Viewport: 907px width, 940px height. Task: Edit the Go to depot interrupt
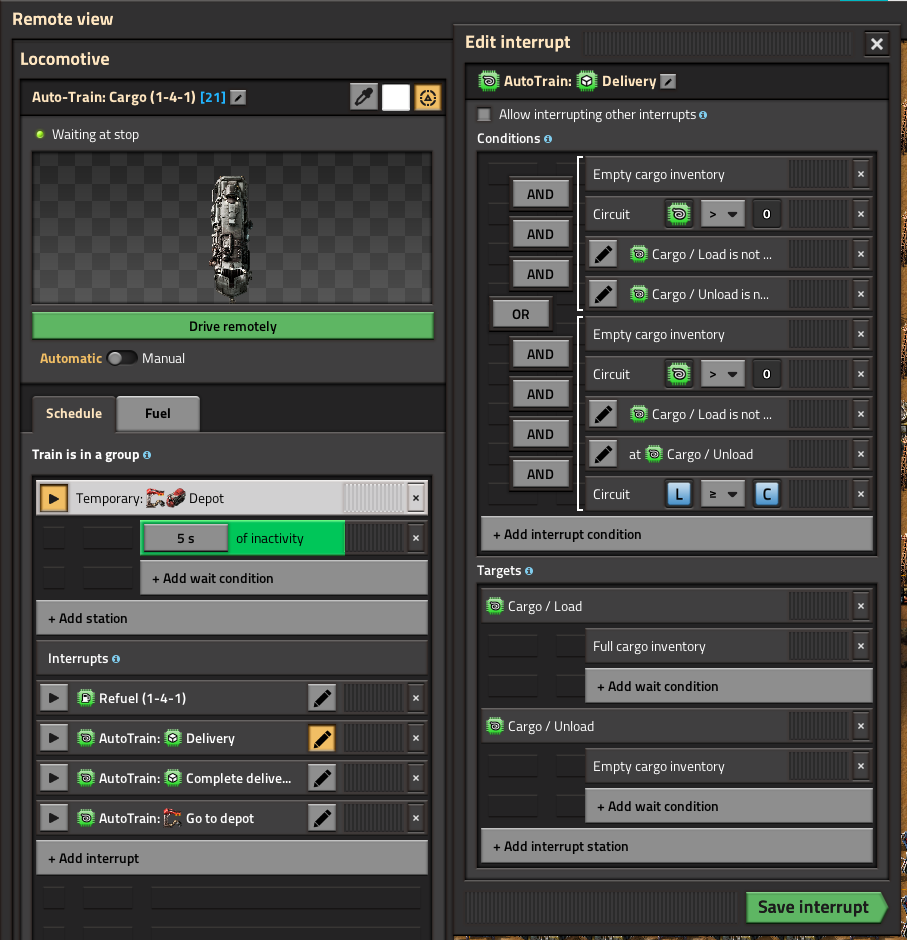[321, 818]
